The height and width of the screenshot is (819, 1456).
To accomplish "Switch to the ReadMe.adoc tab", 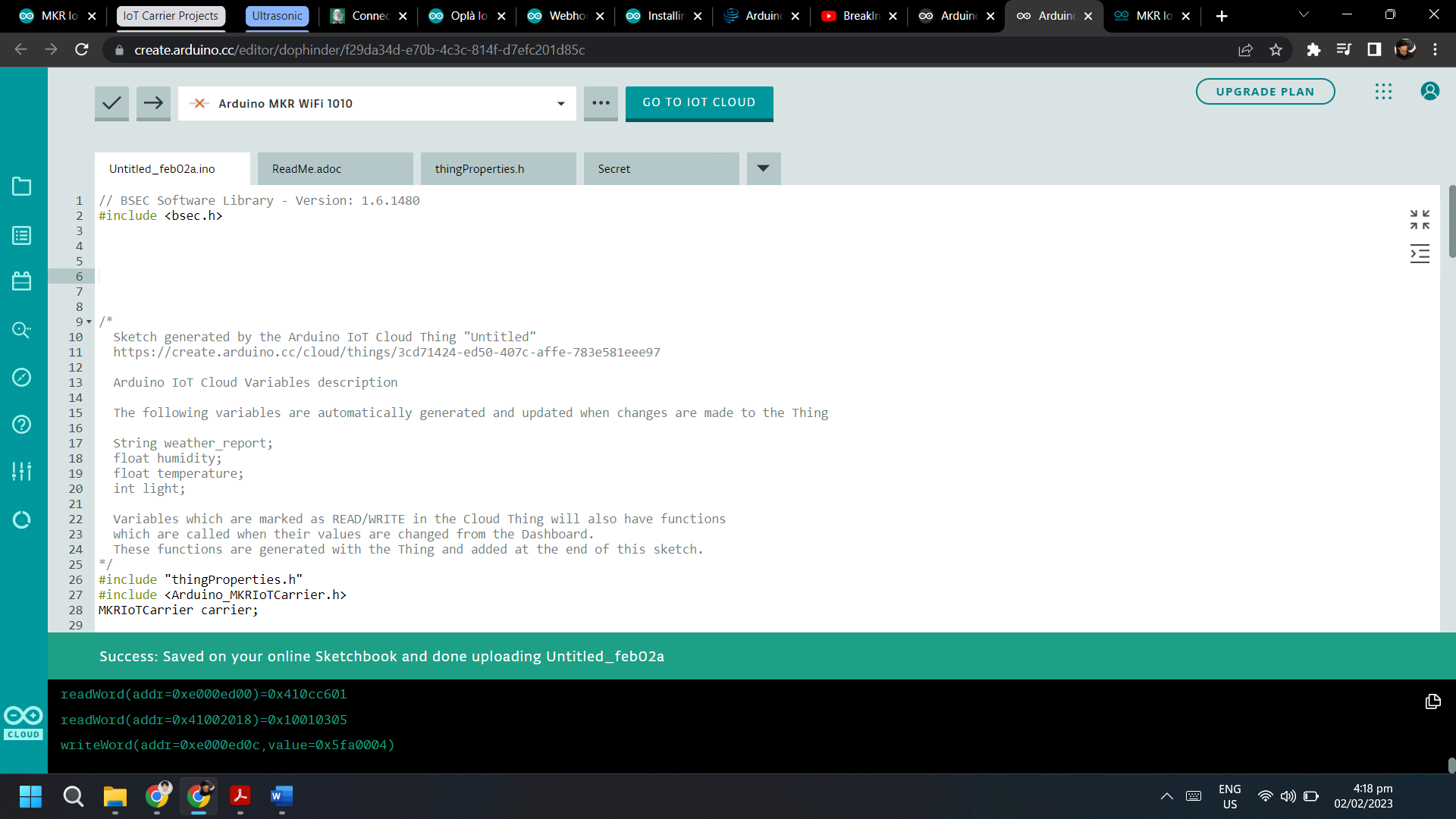I will click(335, 169).
